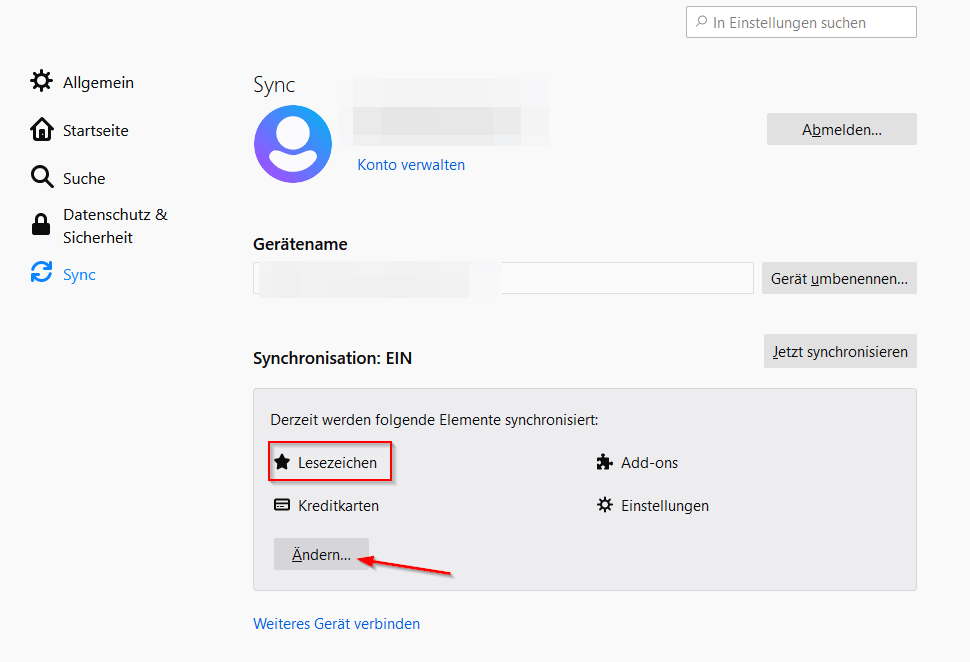Open the Ändern... sync options button
The height and width of the screenshot is (662, 970).
pyautogui.click(x=321, y=555)
